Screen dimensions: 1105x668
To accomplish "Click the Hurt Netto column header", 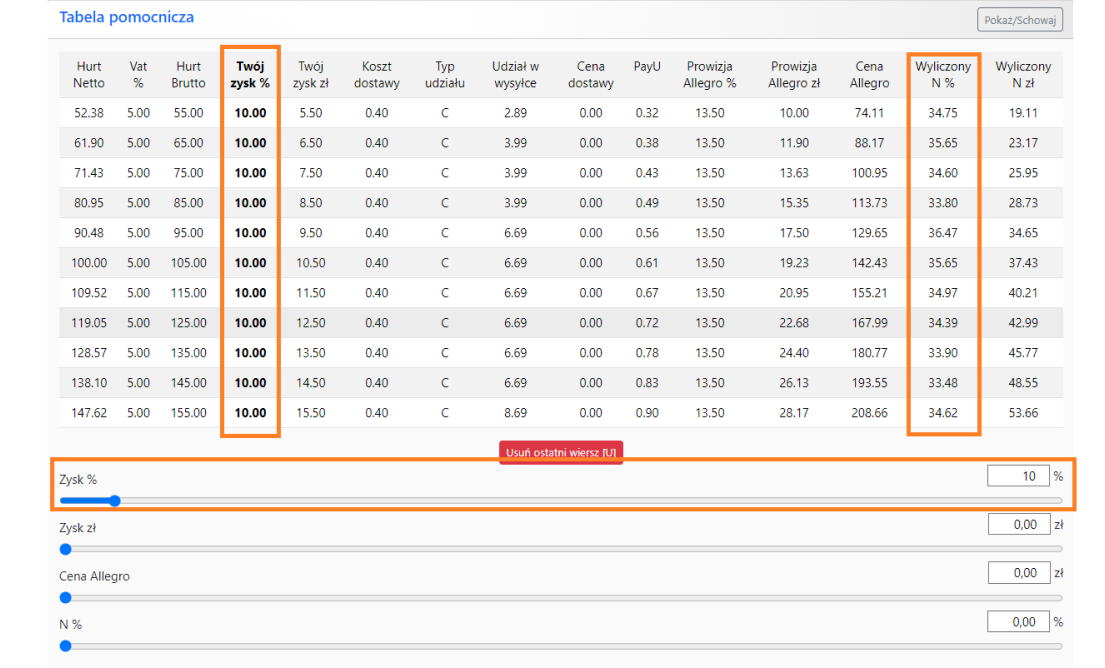I will 89,75.
